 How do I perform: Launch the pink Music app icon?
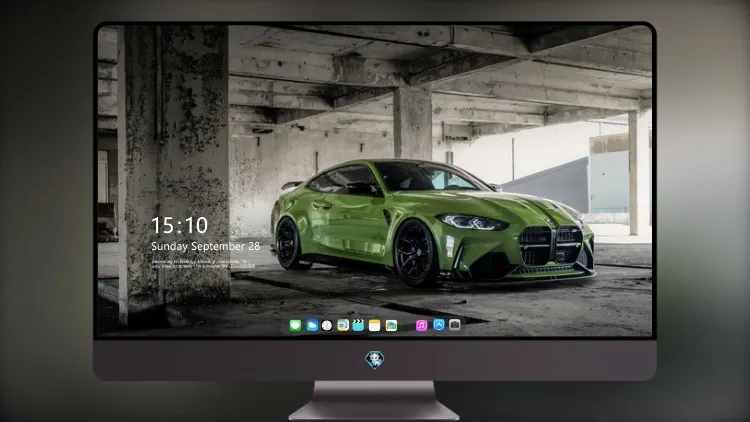[421, 325]
